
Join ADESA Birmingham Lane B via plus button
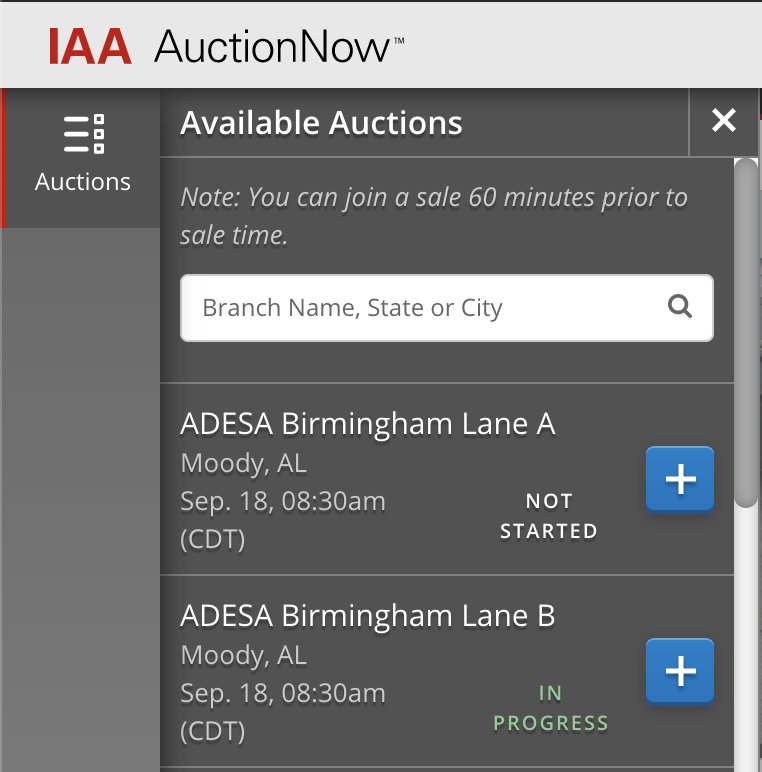coord(680,671)
